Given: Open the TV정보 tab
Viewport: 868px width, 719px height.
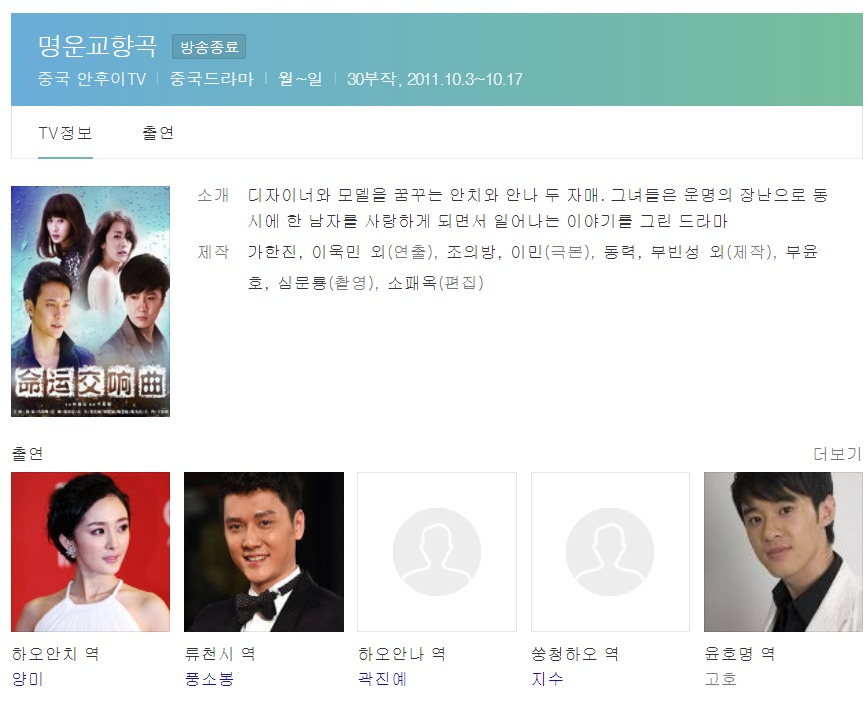Looking at the screenshot, I should [x=65, y=133].
